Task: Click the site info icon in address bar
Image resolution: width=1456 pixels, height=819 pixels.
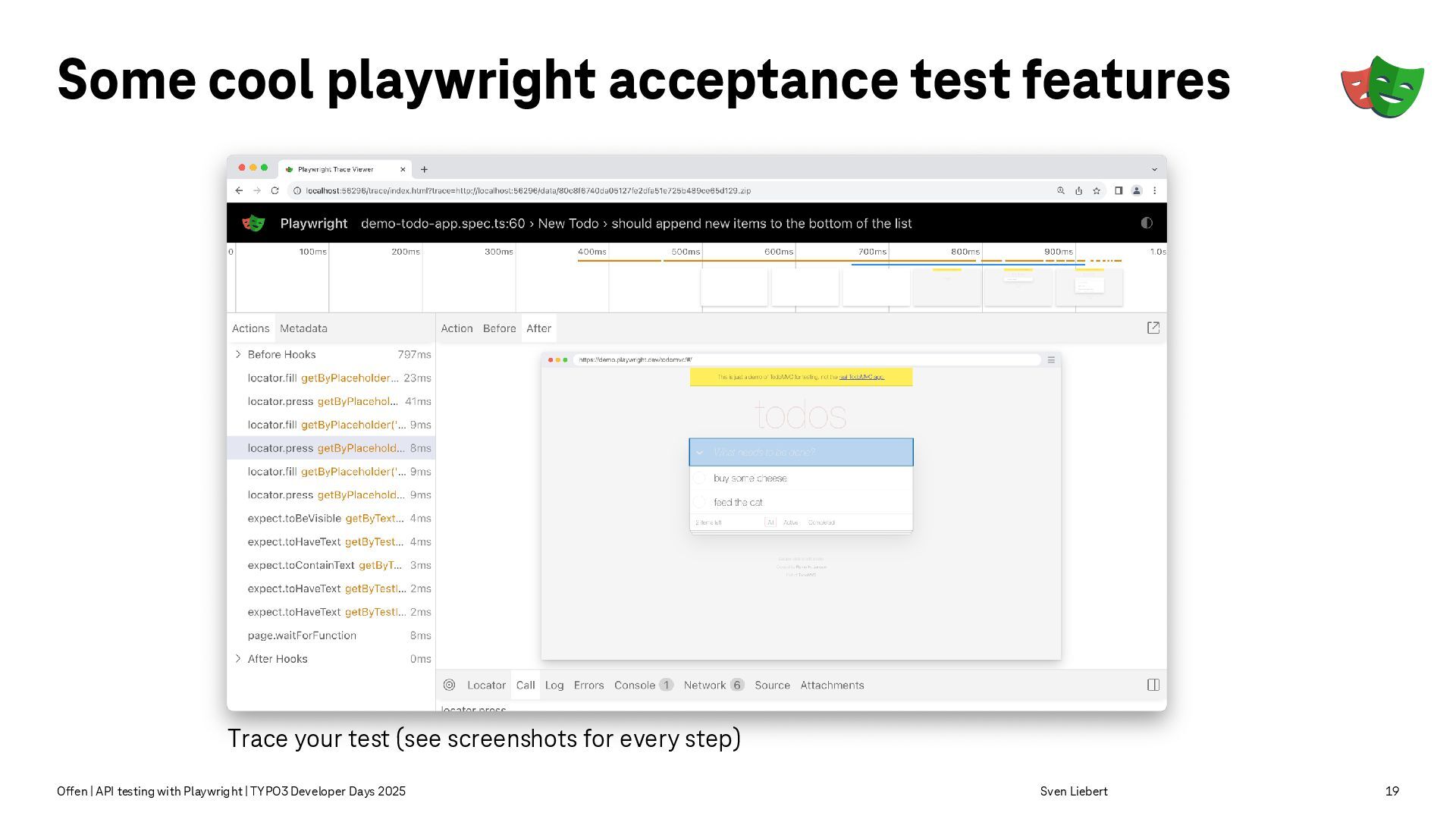Action: 297,191
